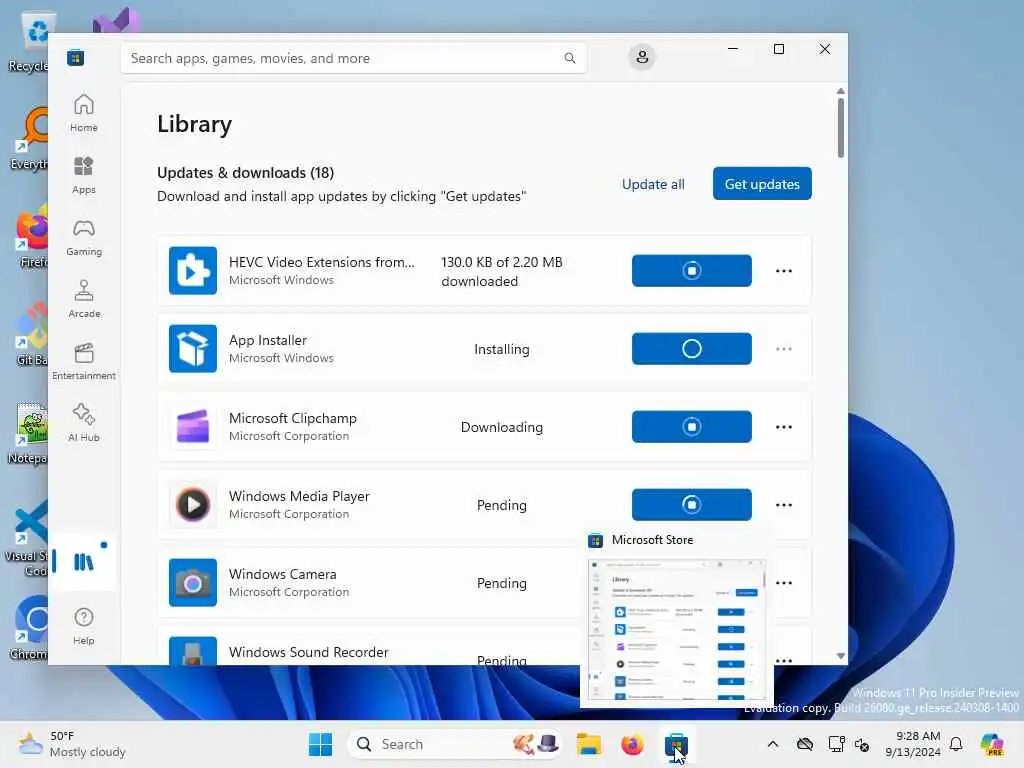
Task: Expand the system tray hidden icons chevron
Action: [773, 744]
